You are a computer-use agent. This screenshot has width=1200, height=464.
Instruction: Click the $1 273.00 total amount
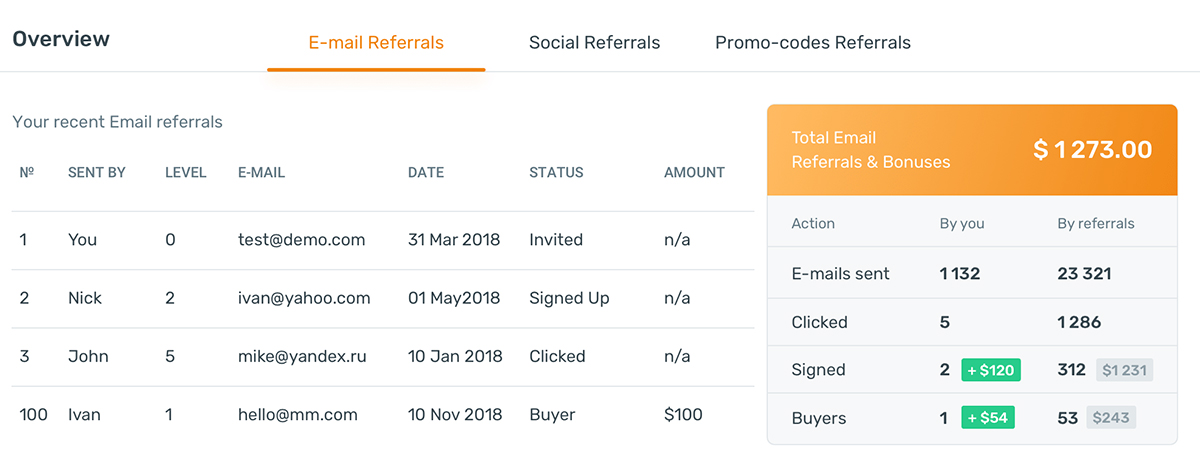point(1092,150)
